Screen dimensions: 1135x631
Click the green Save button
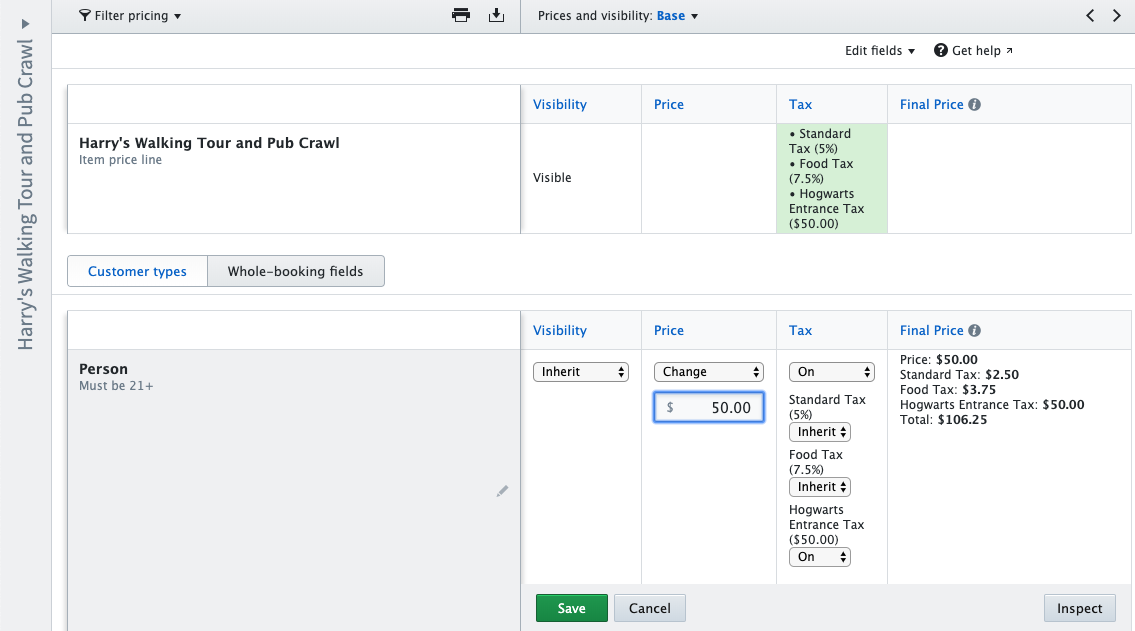point(572,609)
